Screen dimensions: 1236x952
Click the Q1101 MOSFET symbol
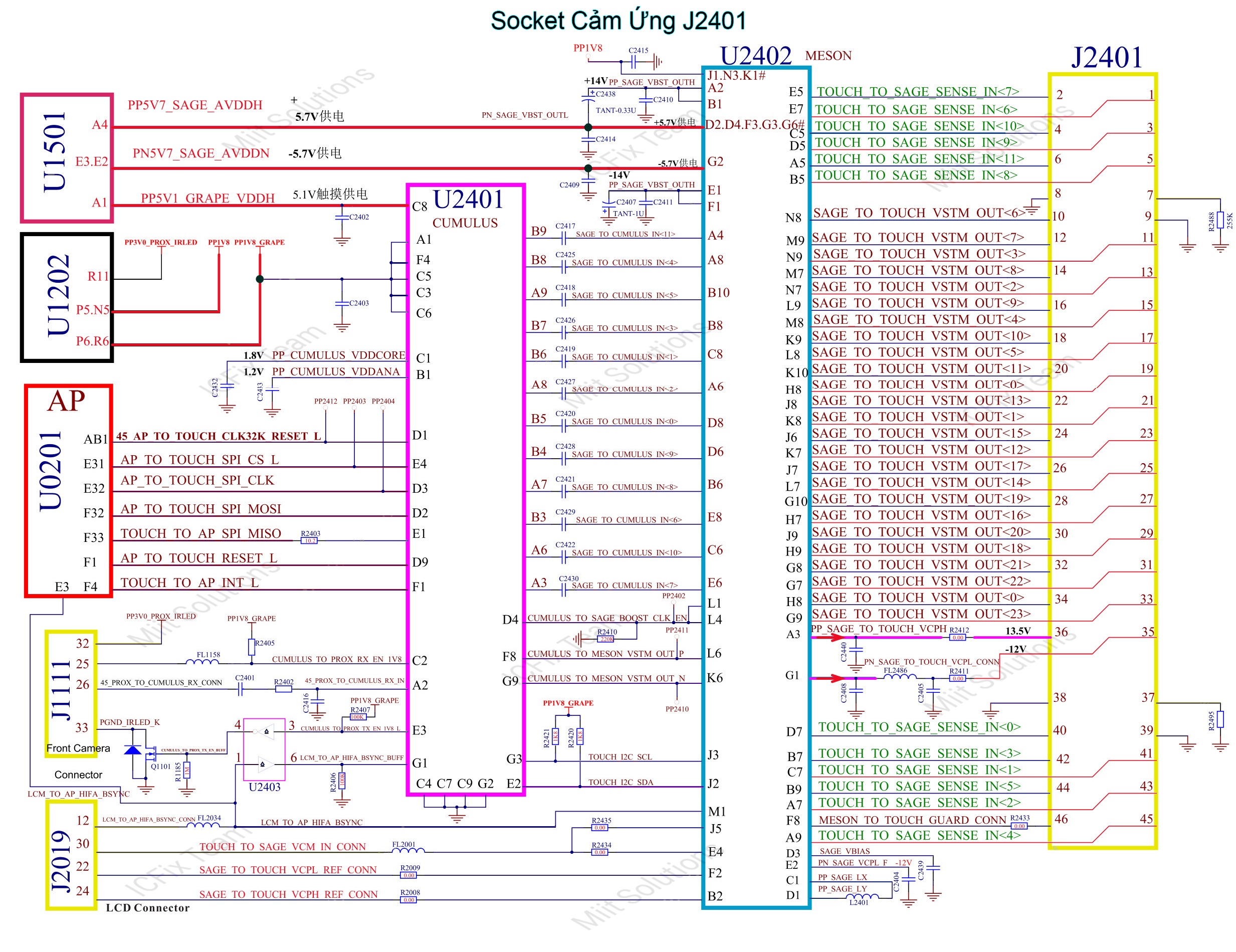(151, 753)
